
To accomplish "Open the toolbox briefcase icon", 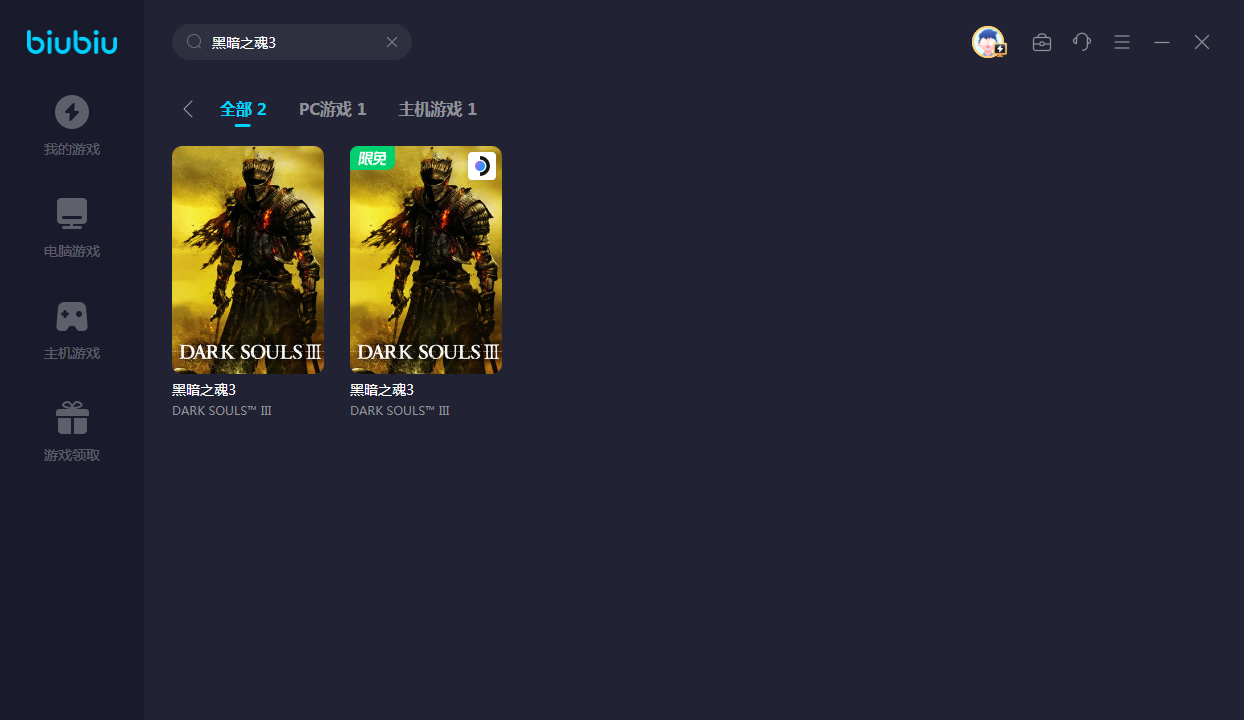I will 1042,42.
